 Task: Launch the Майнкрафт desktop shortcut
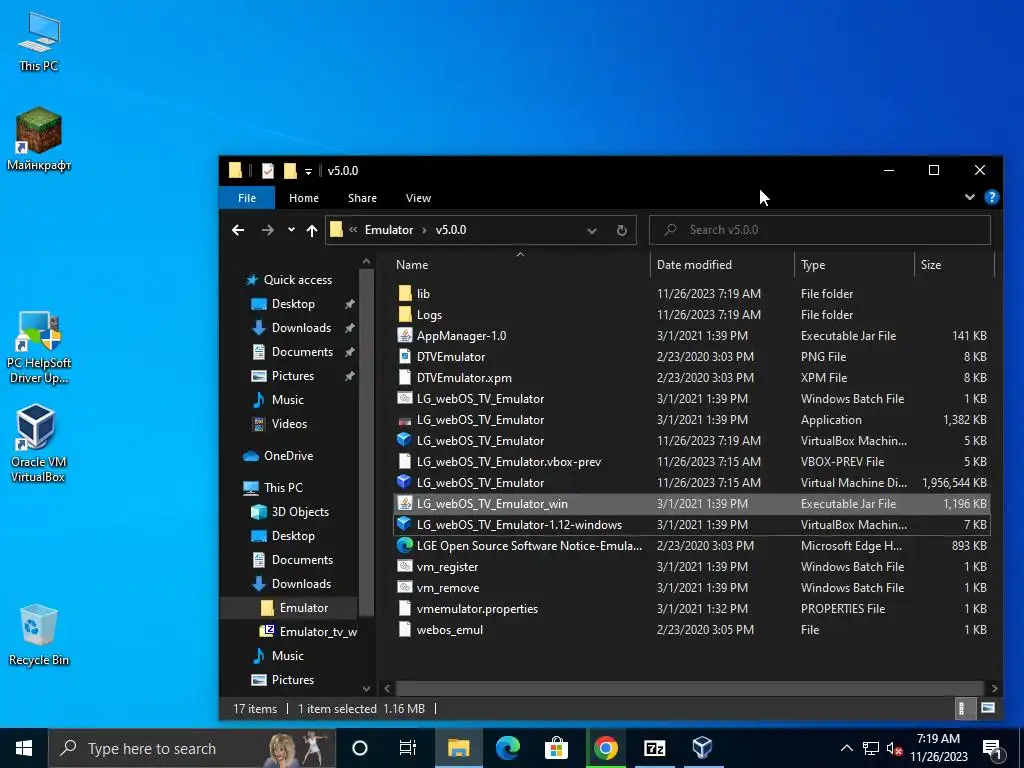coord(39,138)
